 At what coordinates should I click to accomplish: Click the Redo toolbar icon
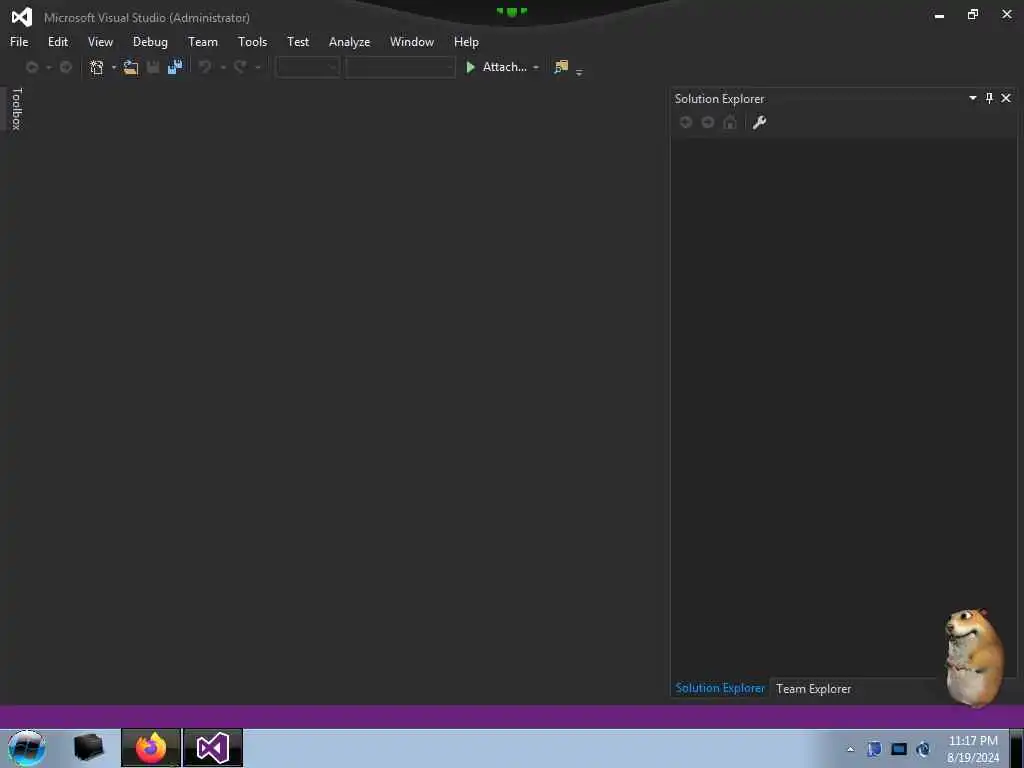click(240, 67)
